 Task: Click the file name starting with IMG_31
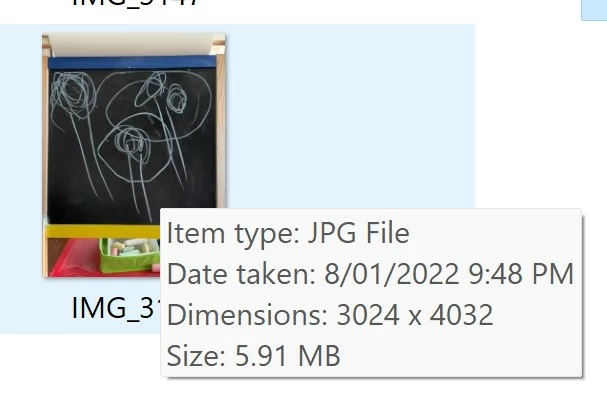(116, 308)
